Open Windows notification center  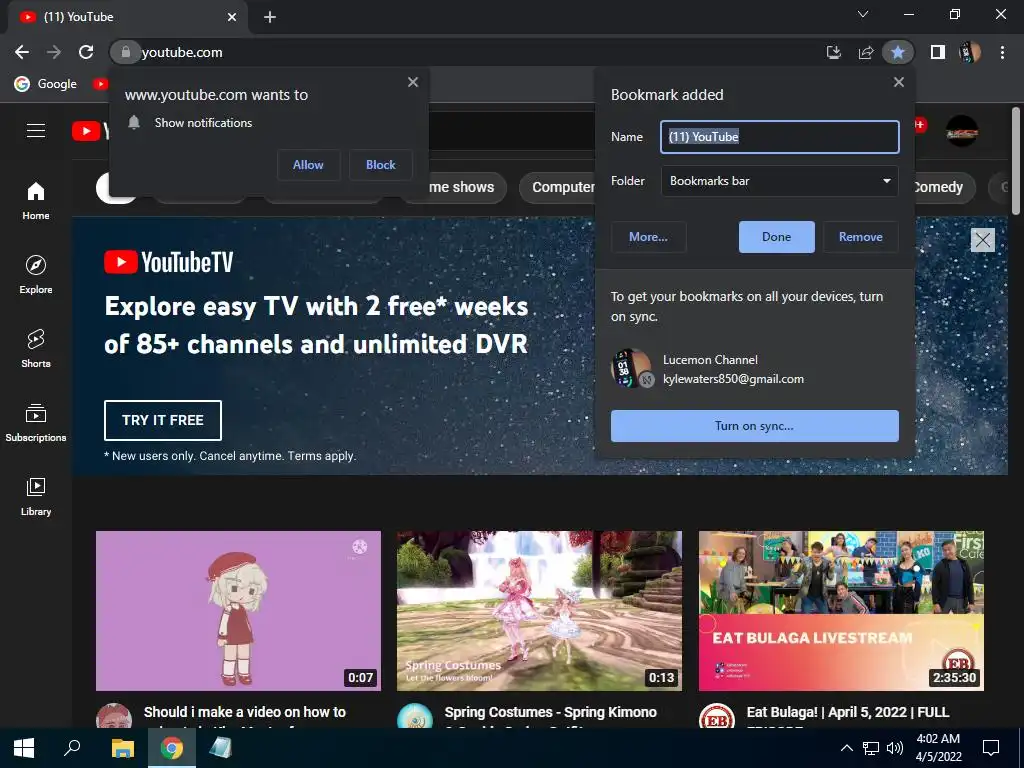coord(991,748)
